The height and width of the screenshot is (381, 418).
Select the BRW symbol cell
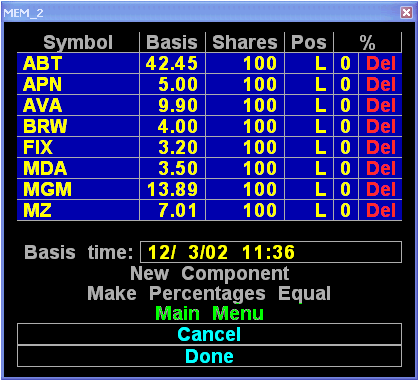tap(78, 126)
